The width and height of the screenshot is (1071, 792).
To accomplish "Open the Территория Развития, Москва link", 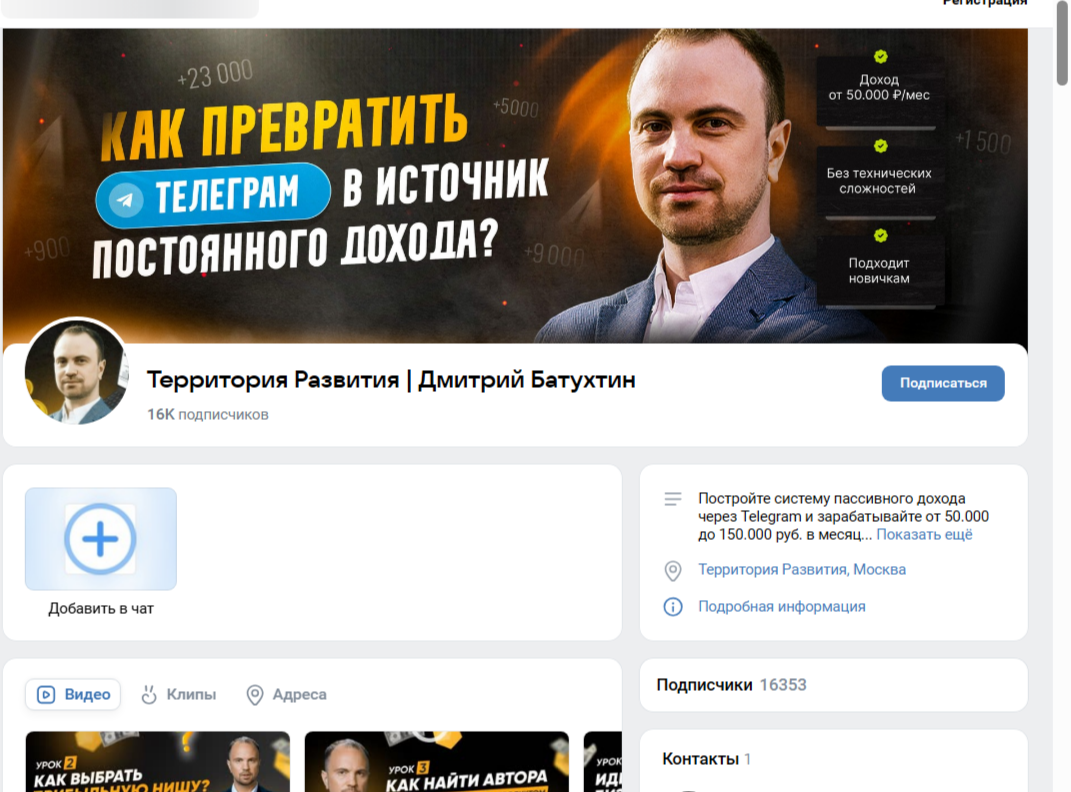I will [802, 569].
